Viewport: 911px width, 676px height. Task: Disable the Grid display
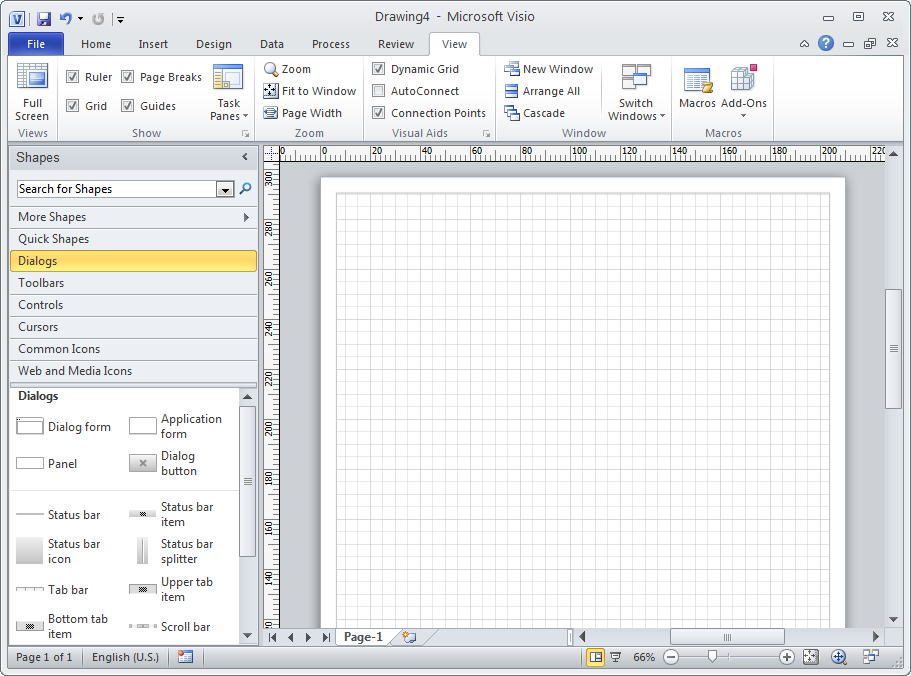point(74,105)
